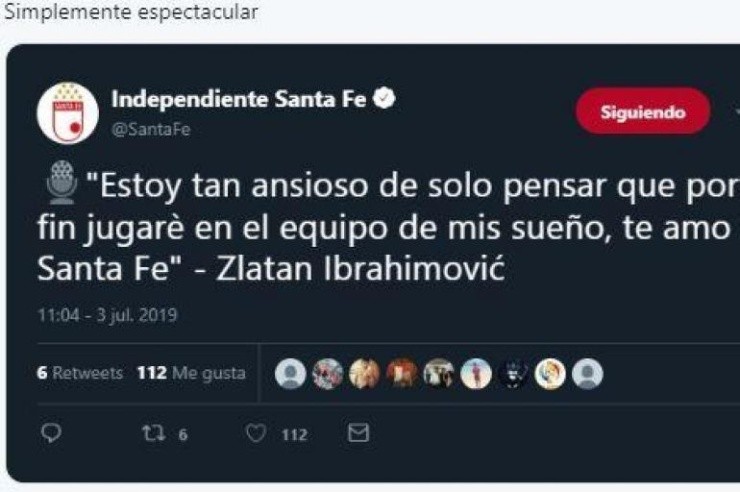The image size is (740, 492).
Task: View the 112 Me gusta list
Action: pos(191,373)
